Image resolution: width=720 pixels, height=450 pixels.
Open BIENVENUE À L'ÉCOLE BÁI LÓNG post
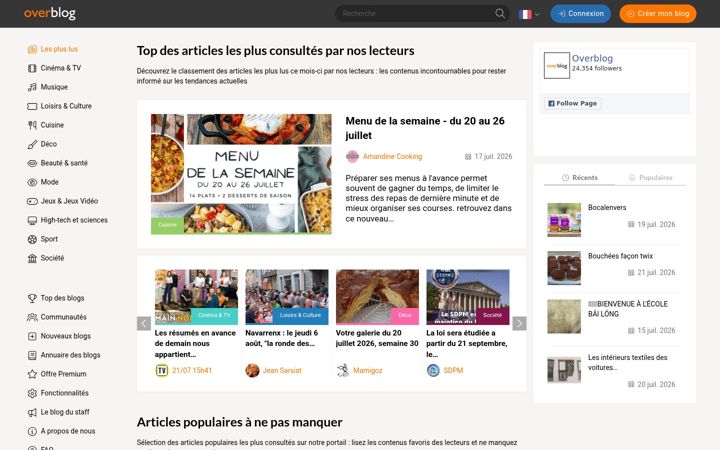628,309
